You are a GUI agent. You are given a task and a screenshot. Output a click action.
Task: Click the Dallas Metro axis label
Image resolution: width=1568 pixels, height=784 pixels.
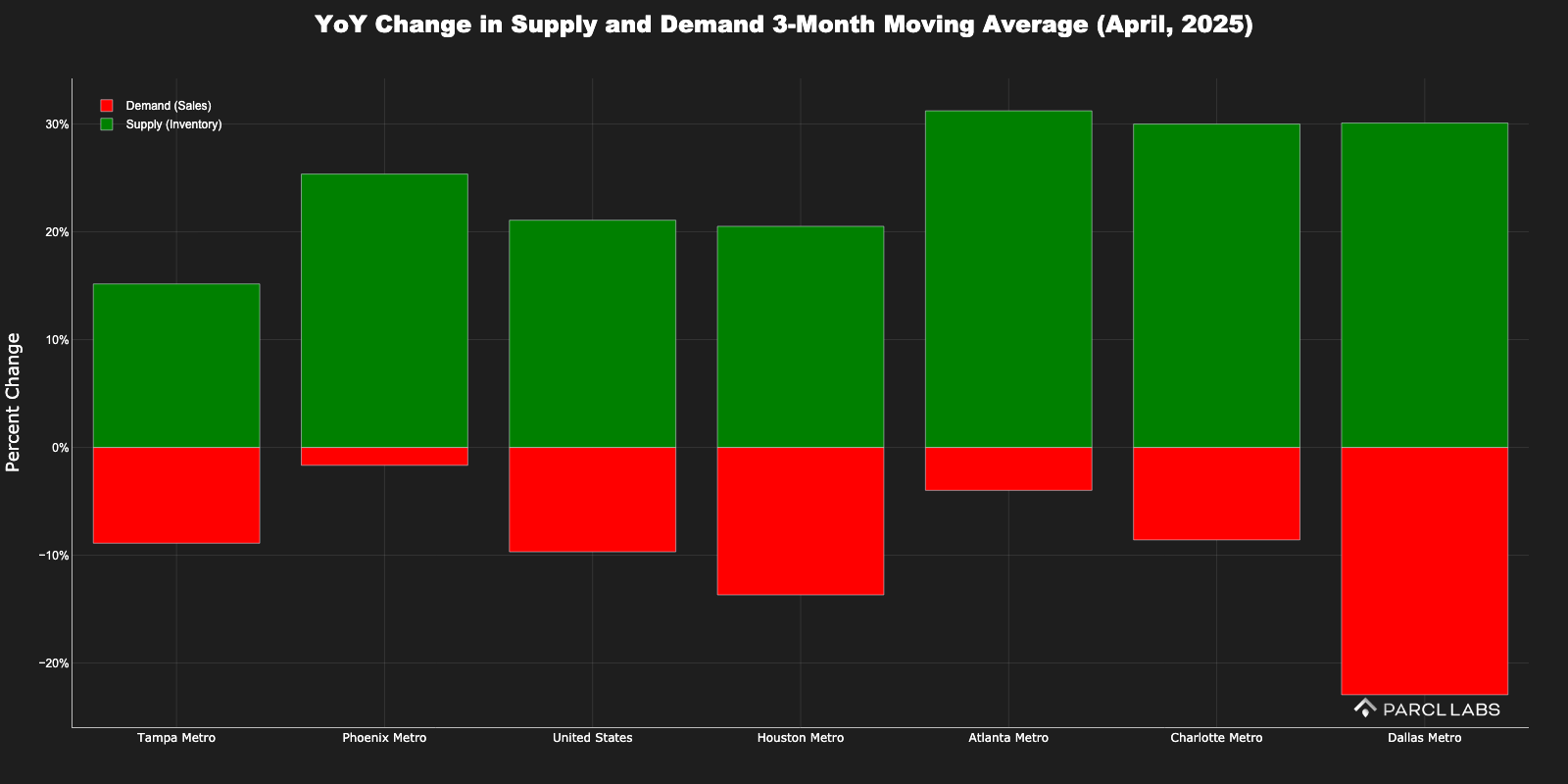tap(1424, 738)
